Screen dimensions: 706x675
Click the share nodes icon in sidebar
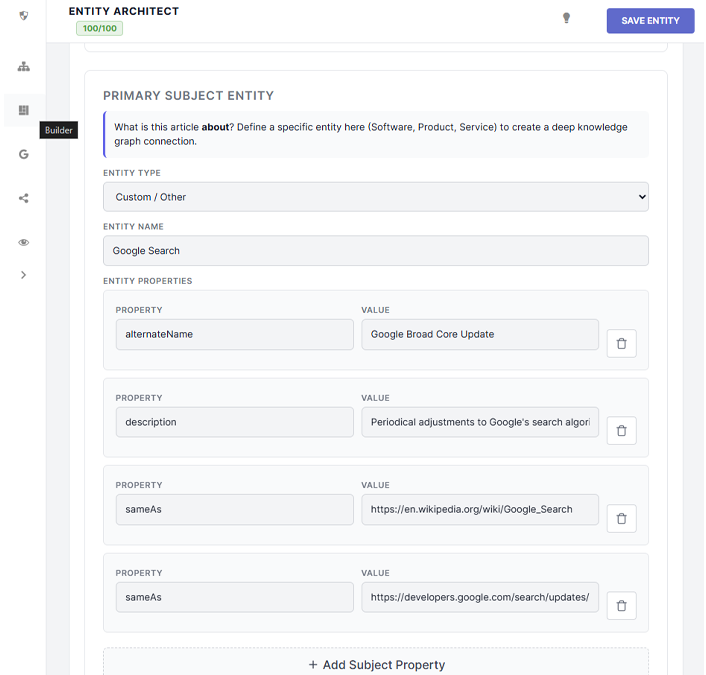click(x=24, y=198)
